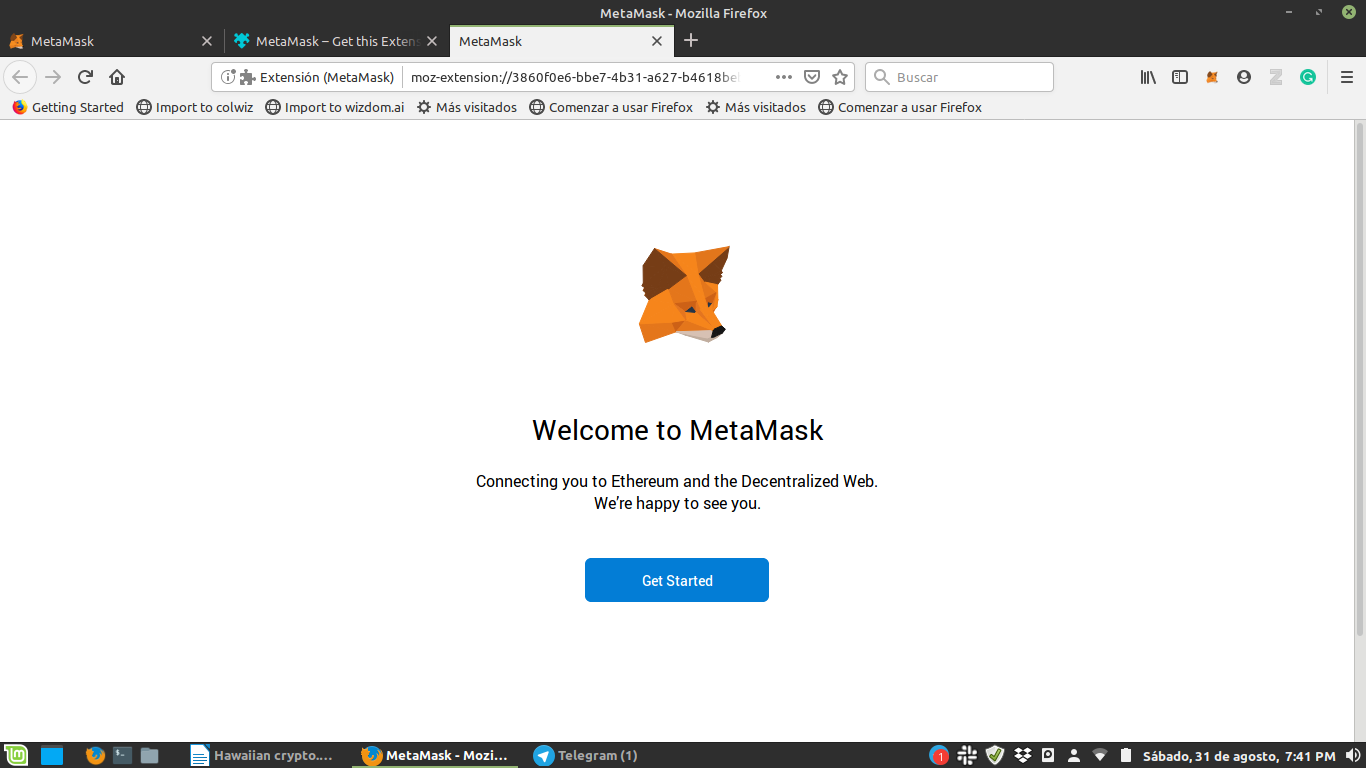Go forward with the forward arrow
Viewport: 1366px width, 768px height.
pyautogui.click(x=53, y=77)
